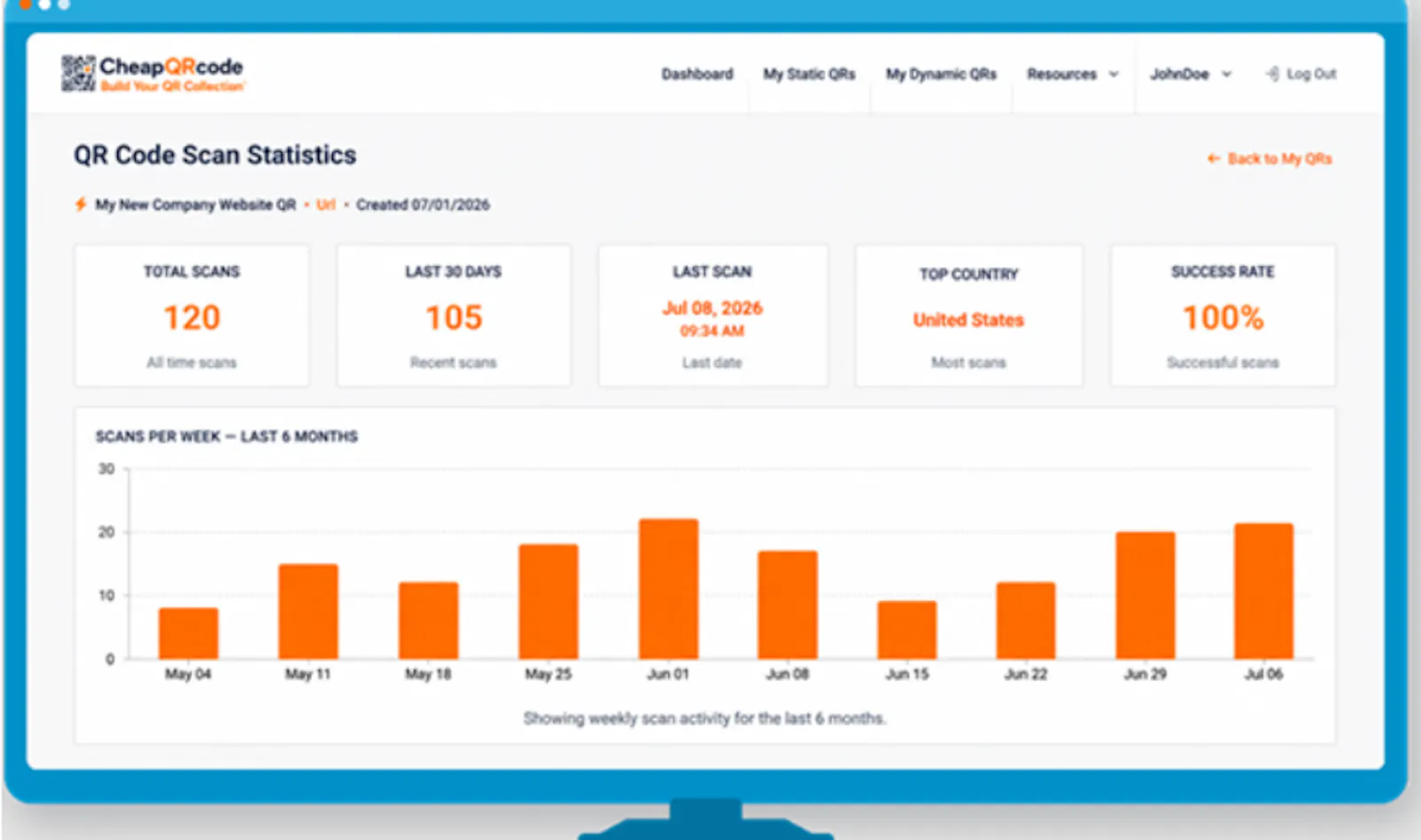Follow the Back to My QRs link
1421x840 pixels.
point(1280,159)
